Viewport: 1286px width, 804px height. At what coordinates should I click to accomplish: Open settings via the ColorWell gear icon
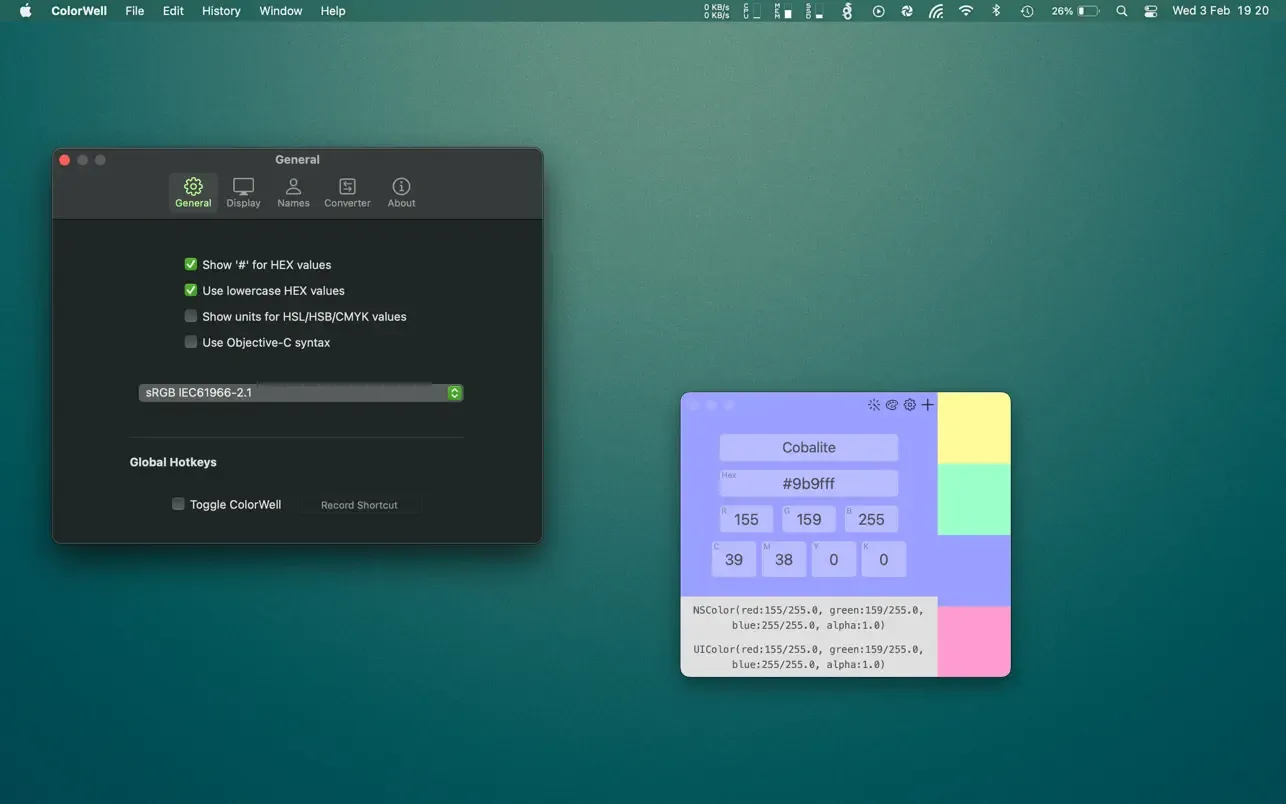coord(910,405)
